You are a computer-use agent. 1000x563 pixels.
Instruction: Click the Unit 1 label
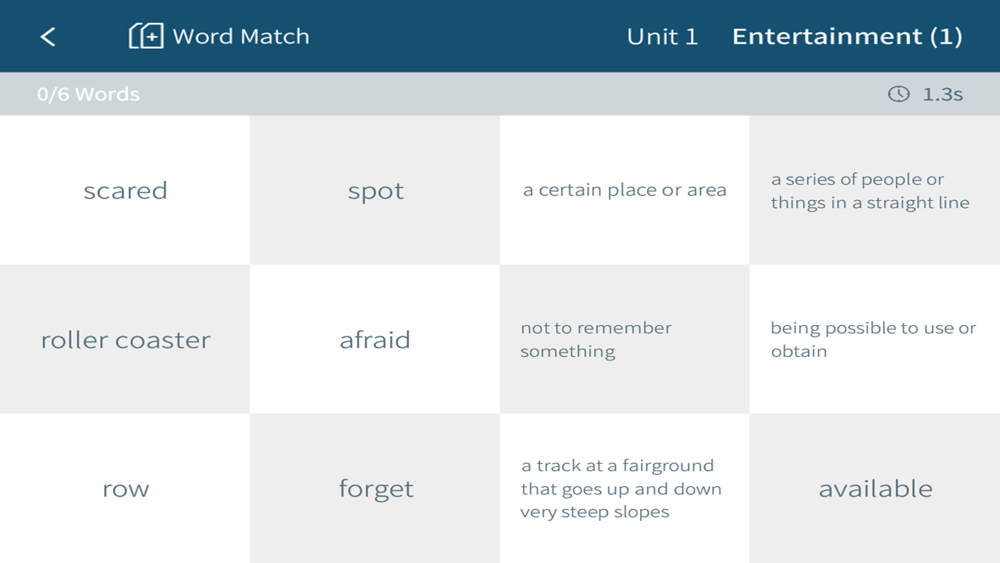tap(662, 36)
